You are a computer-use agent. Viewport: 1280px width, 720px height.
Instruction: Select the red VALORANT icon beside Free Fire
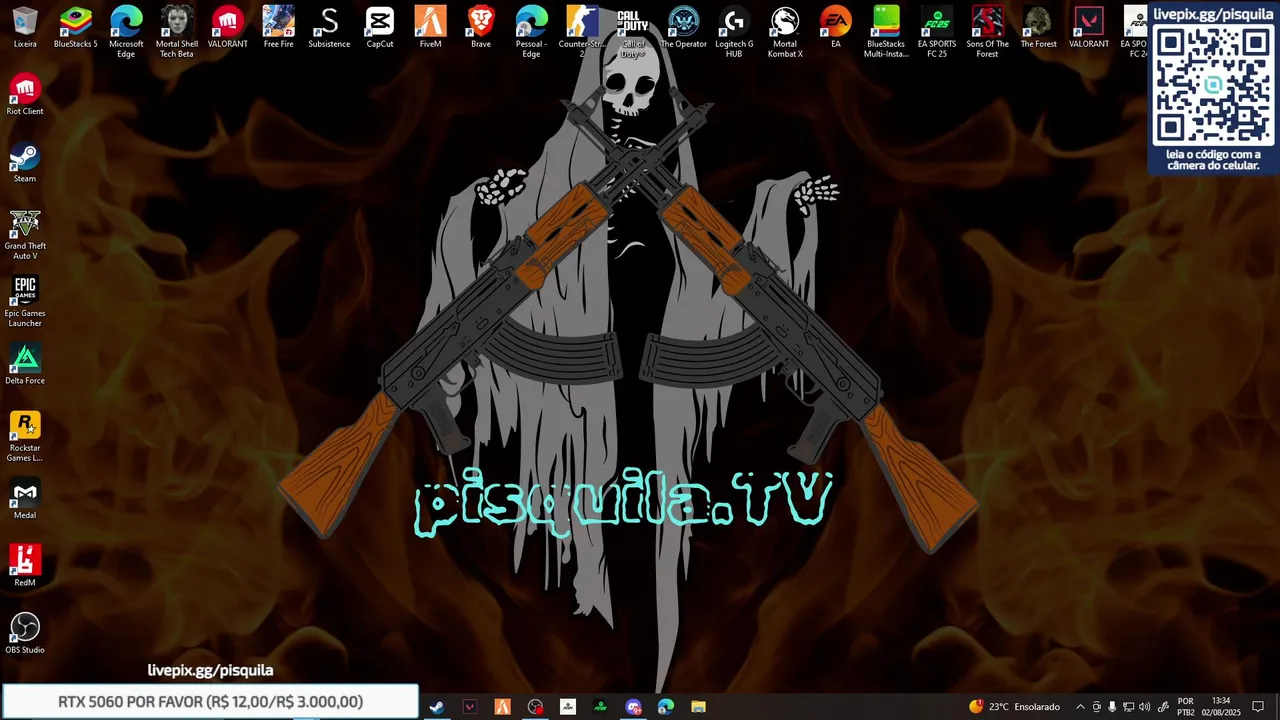(228, 27)
